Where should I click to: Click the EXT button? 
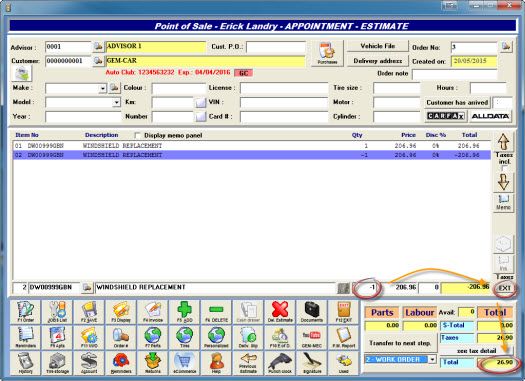(505, 288)
